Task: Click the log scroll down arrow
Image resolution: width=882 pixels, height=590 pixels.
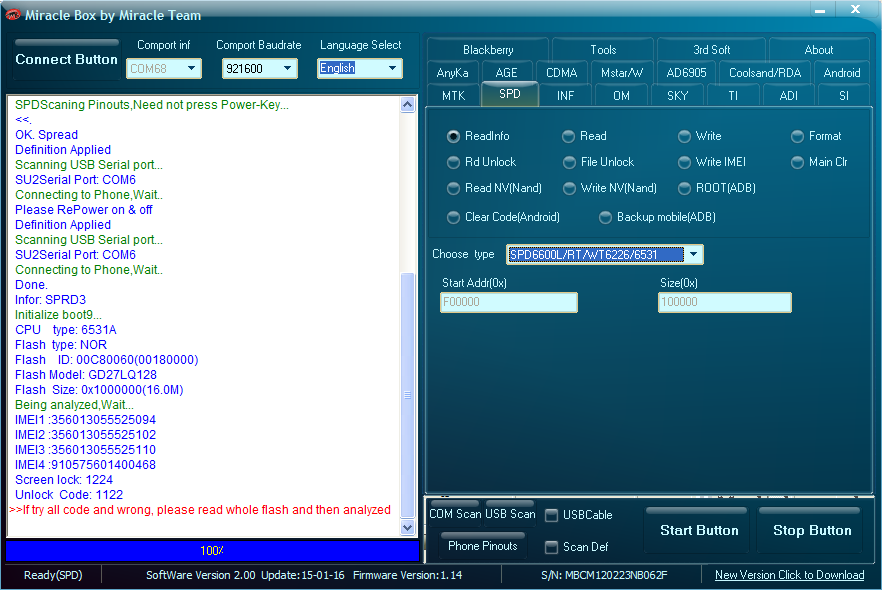Action: 408,528
